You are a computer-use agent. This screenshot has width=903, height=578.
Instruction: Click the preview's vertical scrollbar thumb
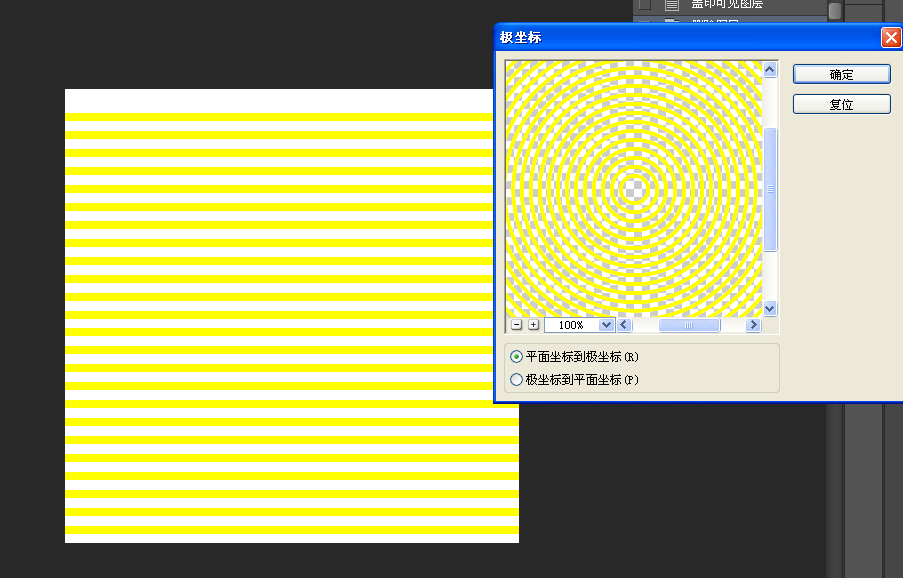point(770,189)
